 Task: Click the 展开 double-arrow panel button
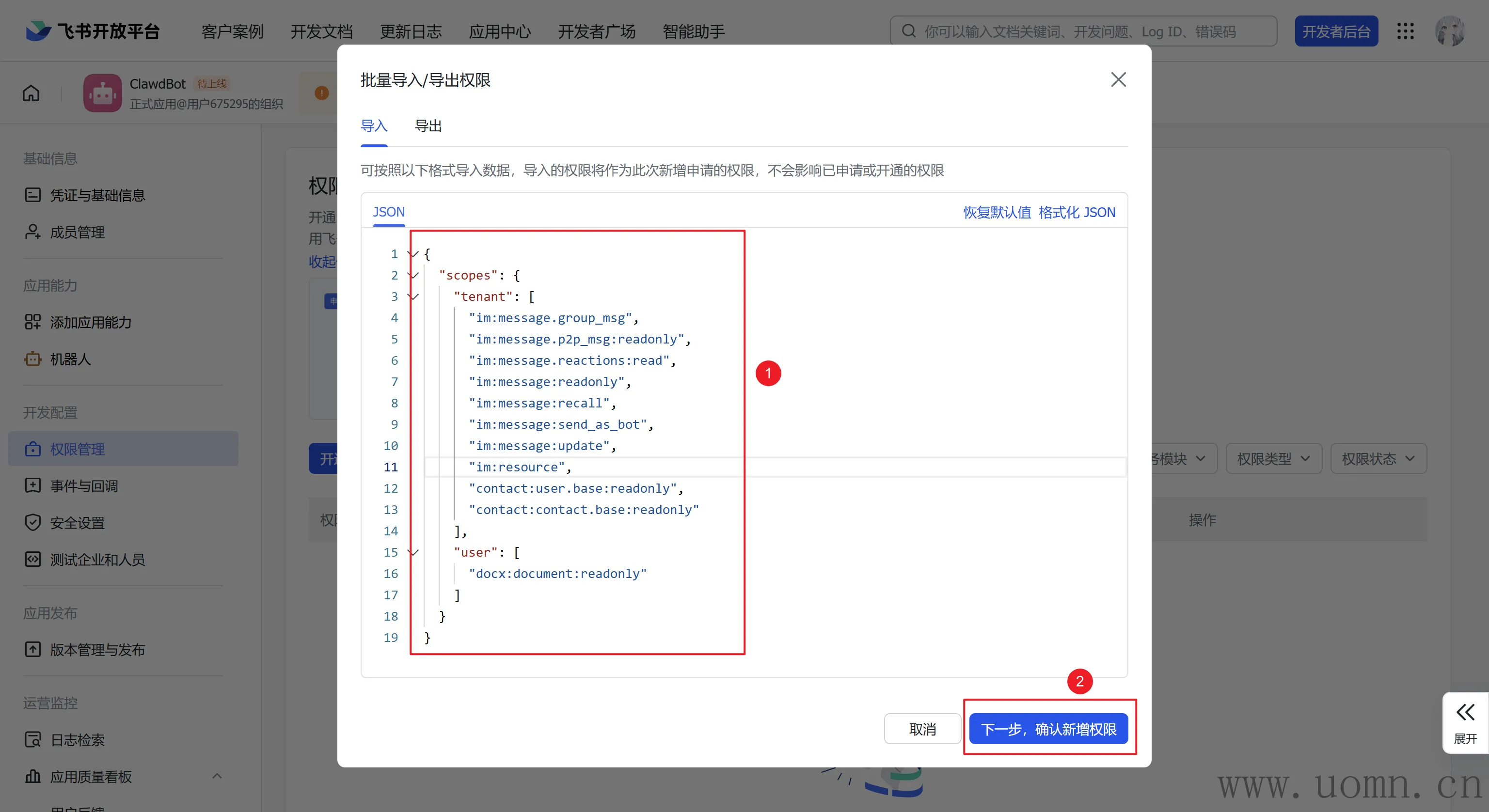1465,722
